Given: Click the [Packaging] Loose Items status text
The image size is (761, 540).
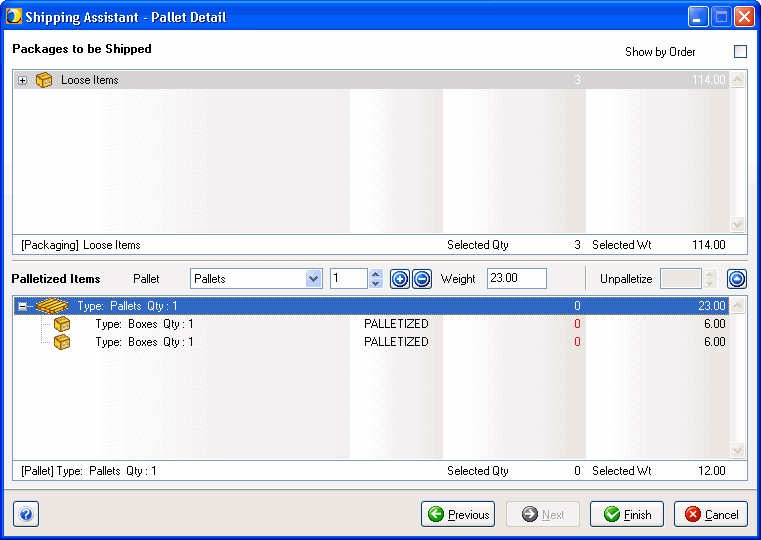Looking at the screenshot, I should point(81,245).
